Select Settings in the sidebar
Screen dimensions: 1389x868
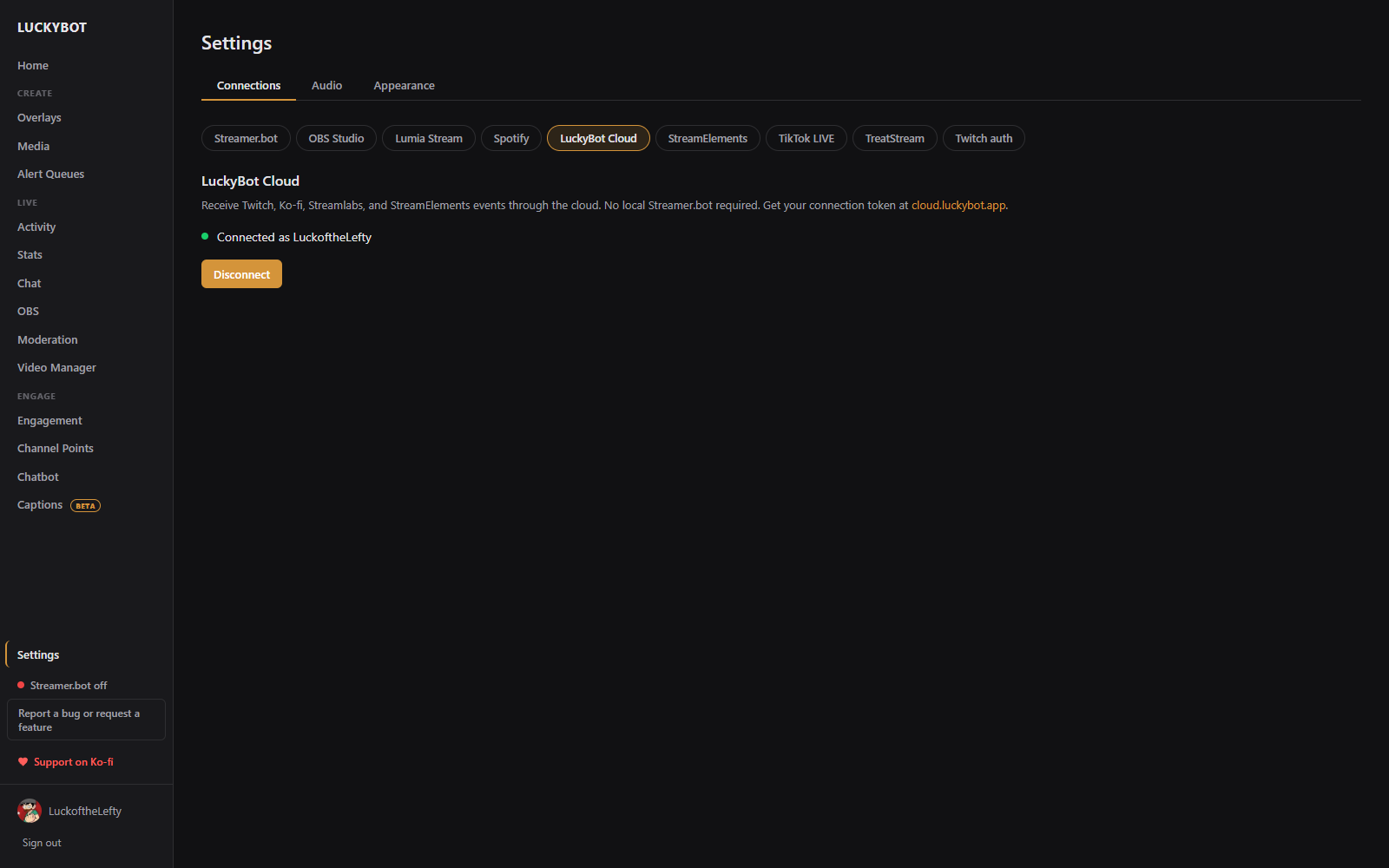click(38, 655)
